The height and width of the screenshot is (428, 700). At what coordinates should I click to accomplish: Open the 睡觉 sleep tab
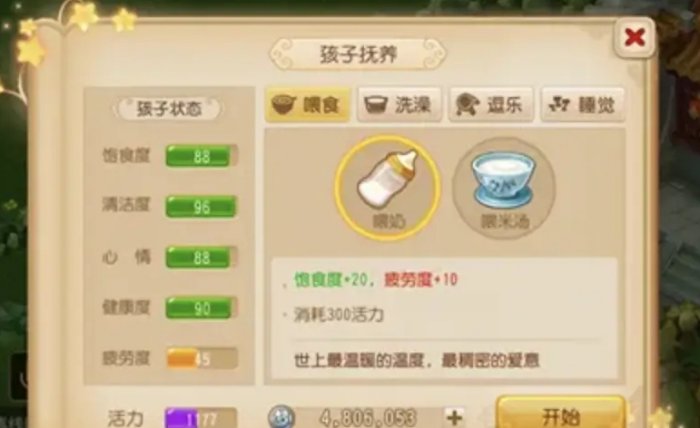[582, 105]
